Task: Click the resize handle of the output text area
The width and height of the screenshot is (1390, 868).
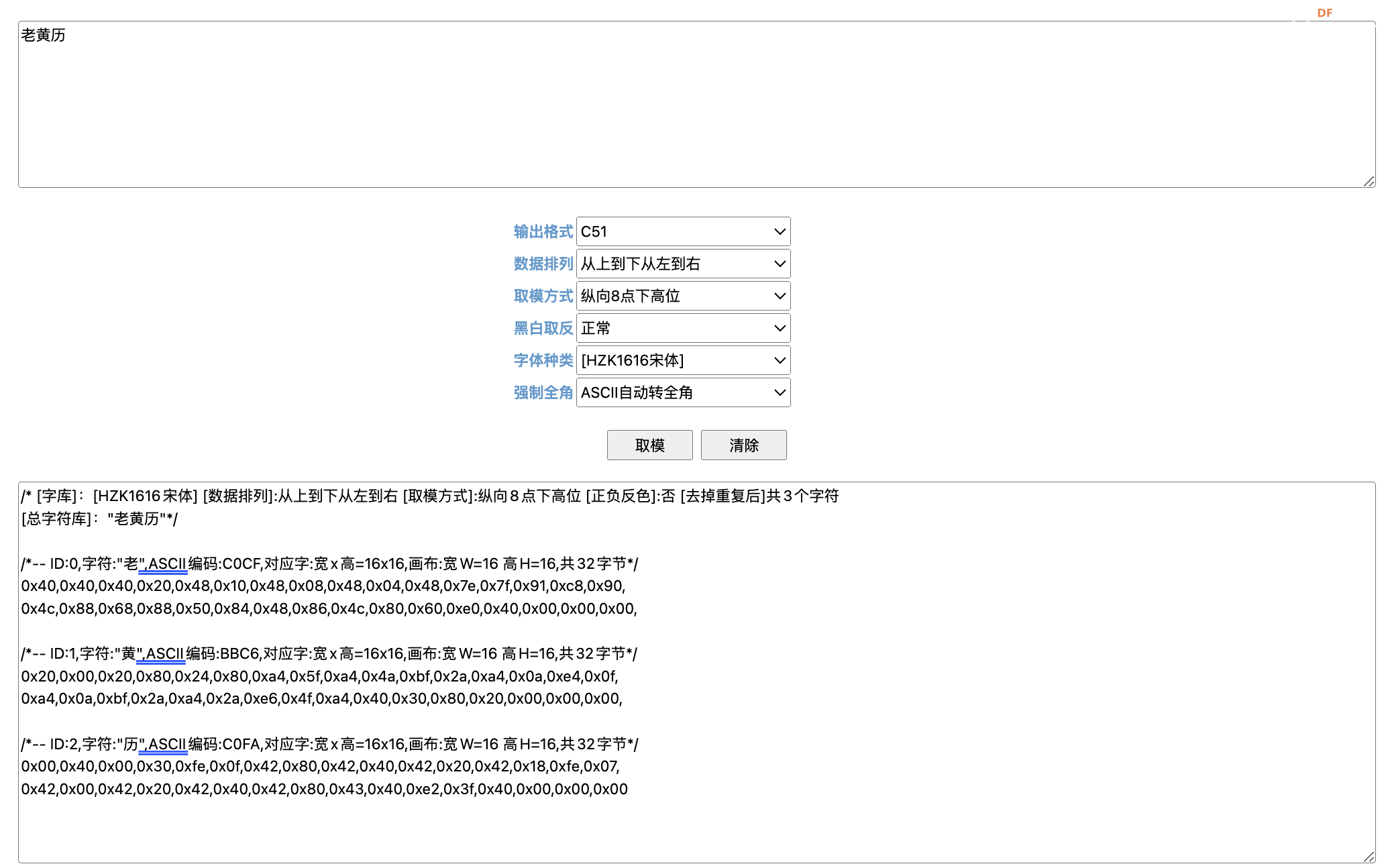Action: click(1369, 857)
